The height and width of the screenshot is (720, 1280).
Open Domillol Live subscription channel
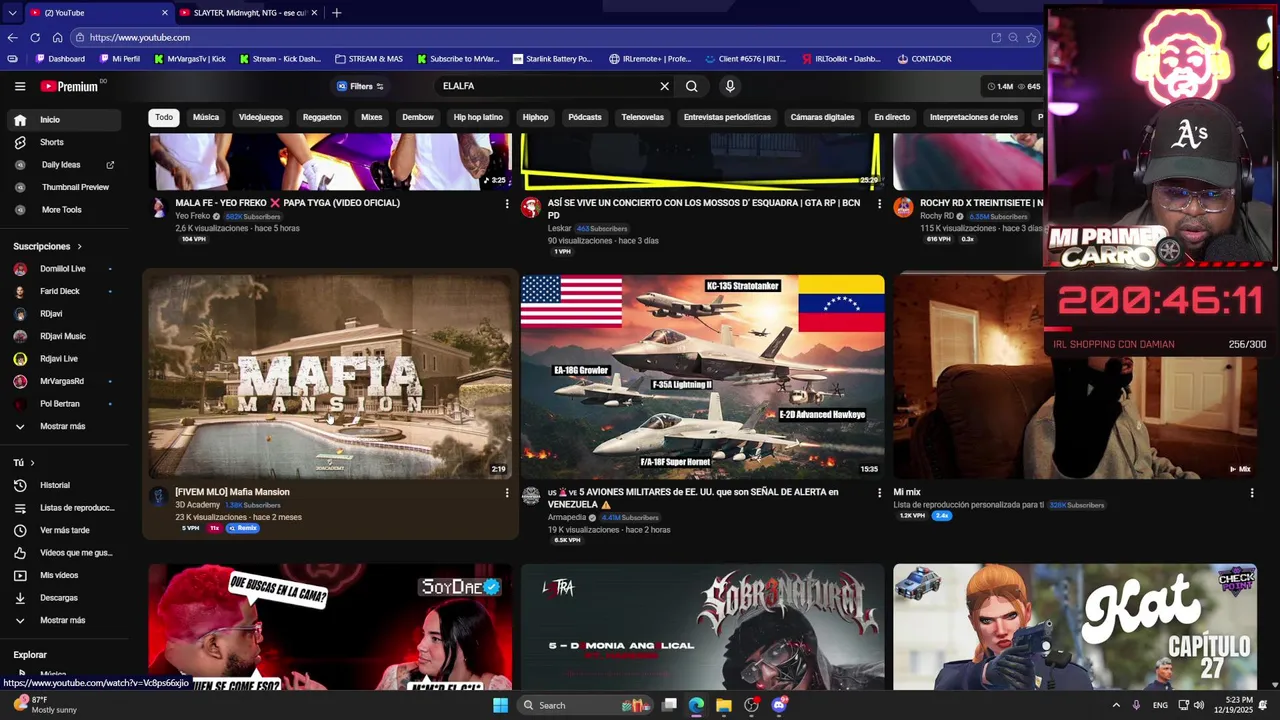(64, 268)
